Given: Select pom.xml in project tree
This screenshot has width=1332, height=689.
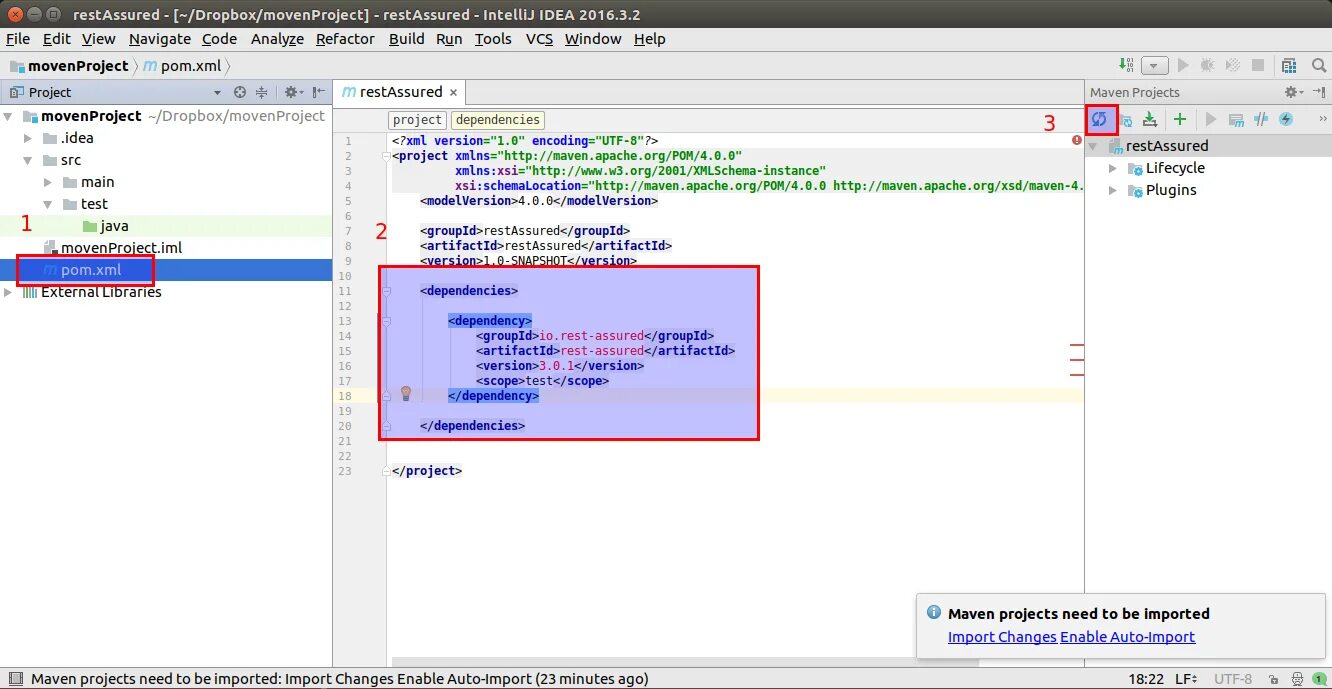Looking at the screenshot, I should click(82, 270).
